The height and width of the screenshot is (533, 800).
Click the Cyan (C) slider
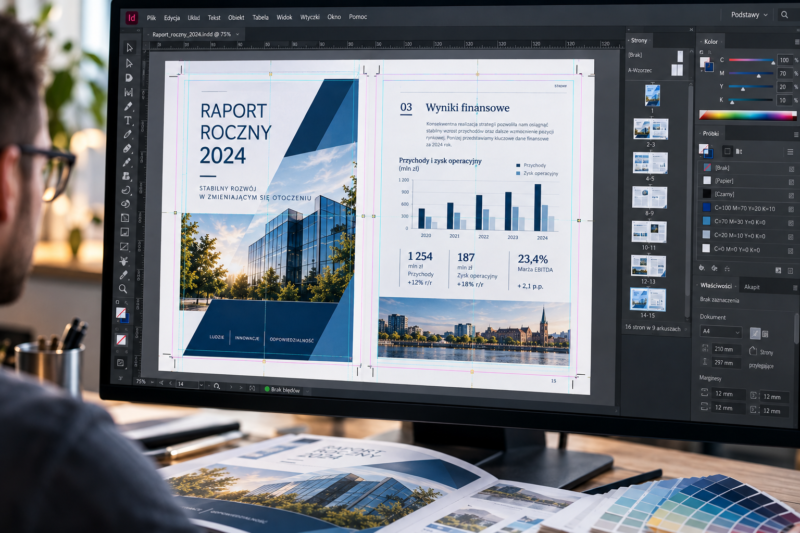[x=751, y=60]
